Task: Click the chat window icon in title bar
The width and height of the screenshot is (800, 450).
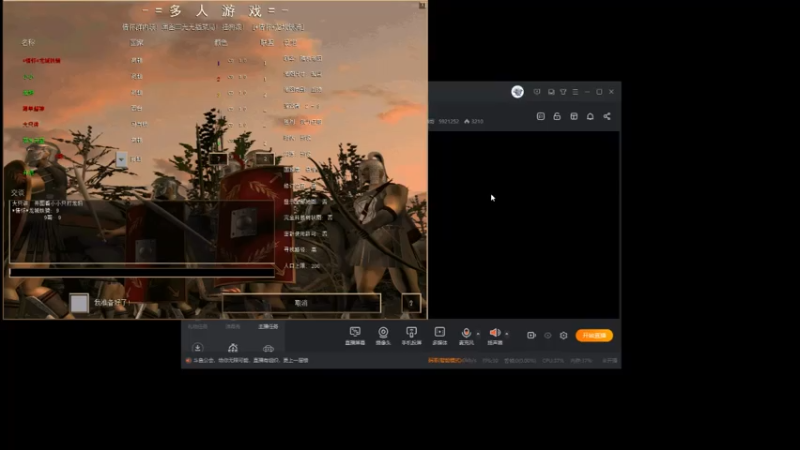Action: (x=551, y=92)
